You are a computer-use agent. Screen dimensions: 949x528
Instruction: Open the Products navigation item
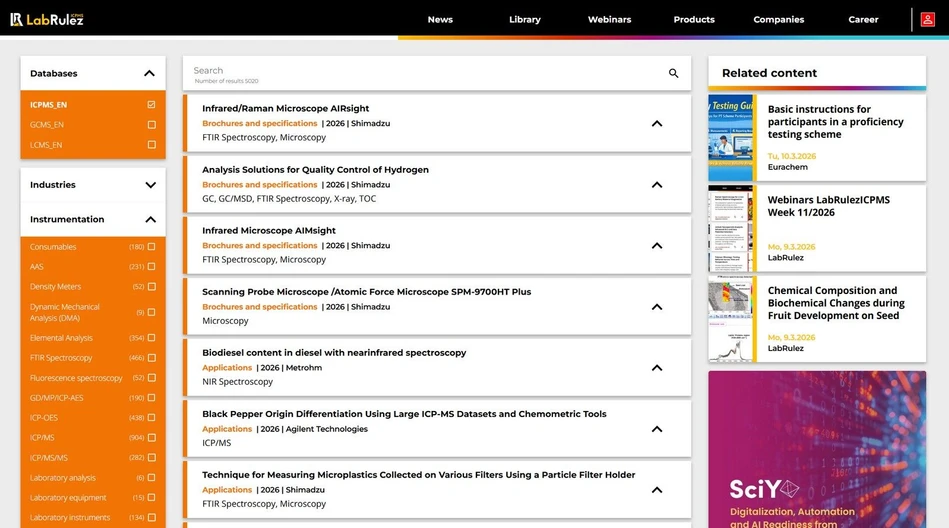pyautogui.click(x=694, y=19)
